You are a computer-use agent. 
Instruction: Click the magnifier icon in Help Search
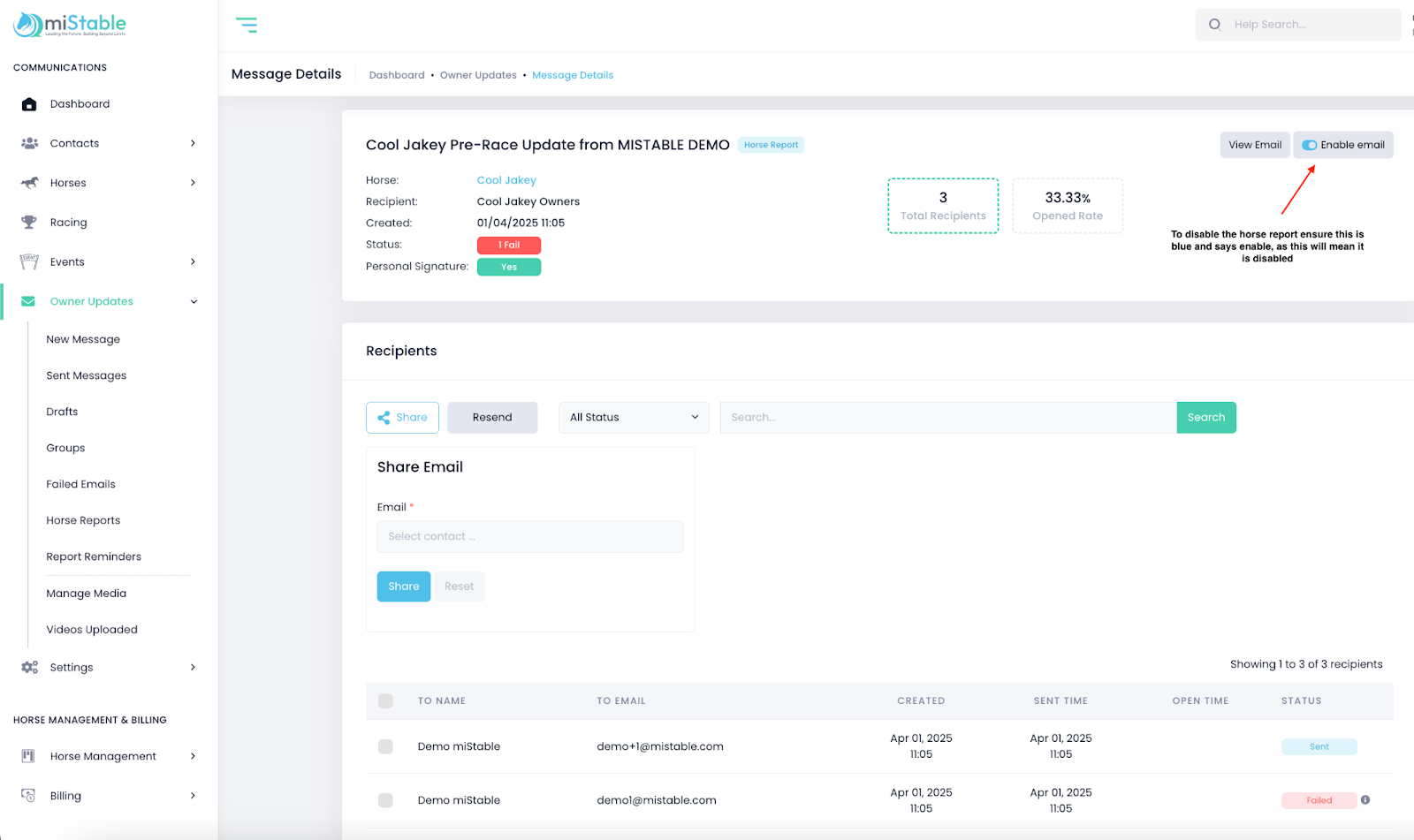coord(1215,25)
